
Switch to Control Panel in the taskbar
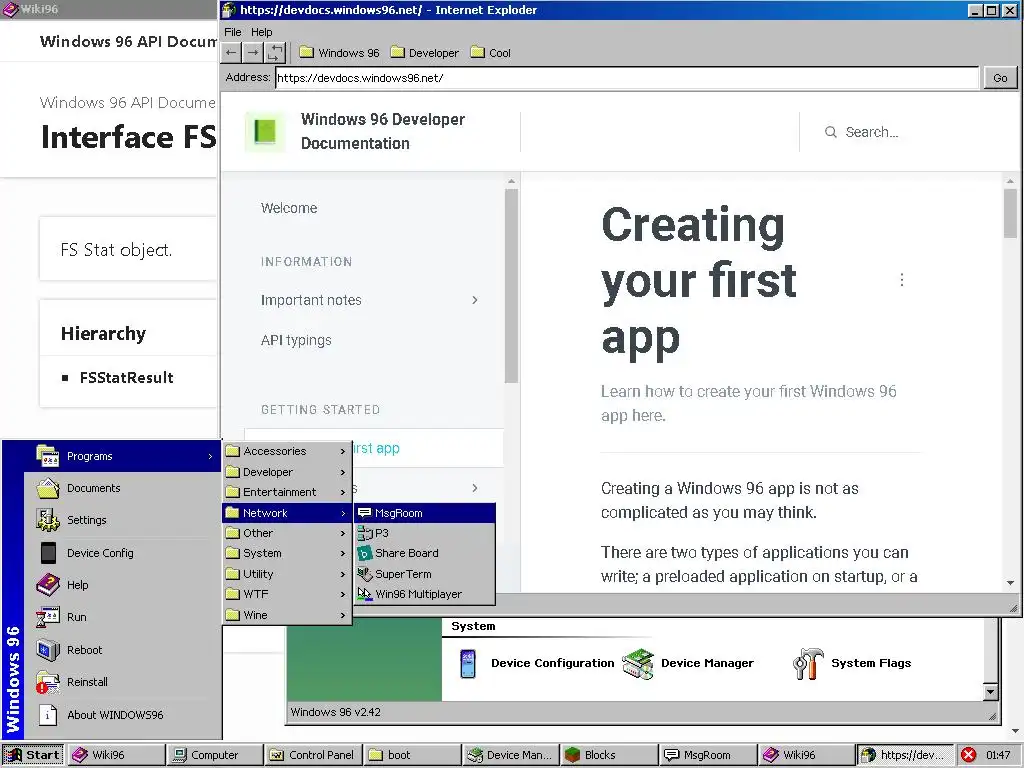pyautogui.click(x=312, y=755)
